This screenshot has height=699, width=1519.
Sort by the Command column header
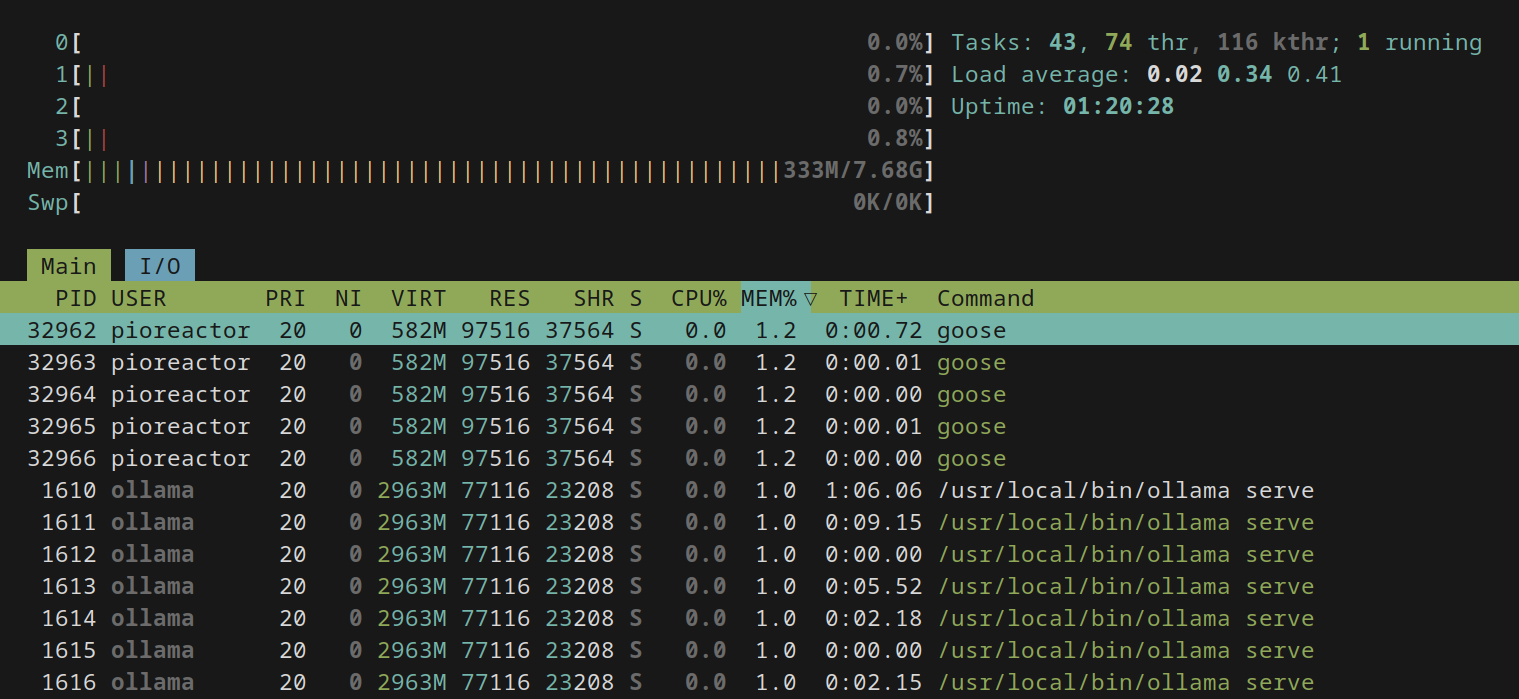[x=985, y=298]
